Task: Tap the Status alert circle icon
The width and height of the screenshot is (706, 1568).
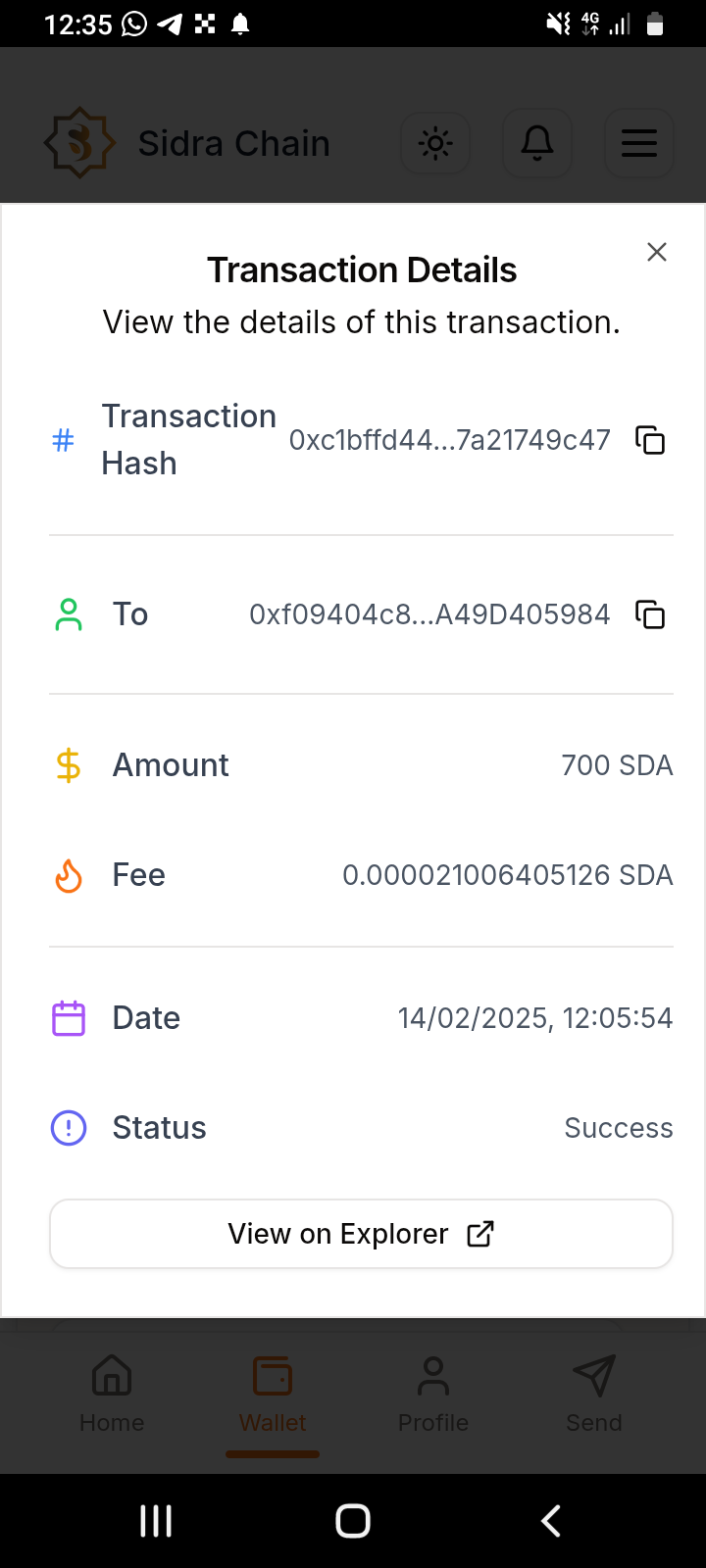Action: pyautogui.click(x=69, y=1128)
